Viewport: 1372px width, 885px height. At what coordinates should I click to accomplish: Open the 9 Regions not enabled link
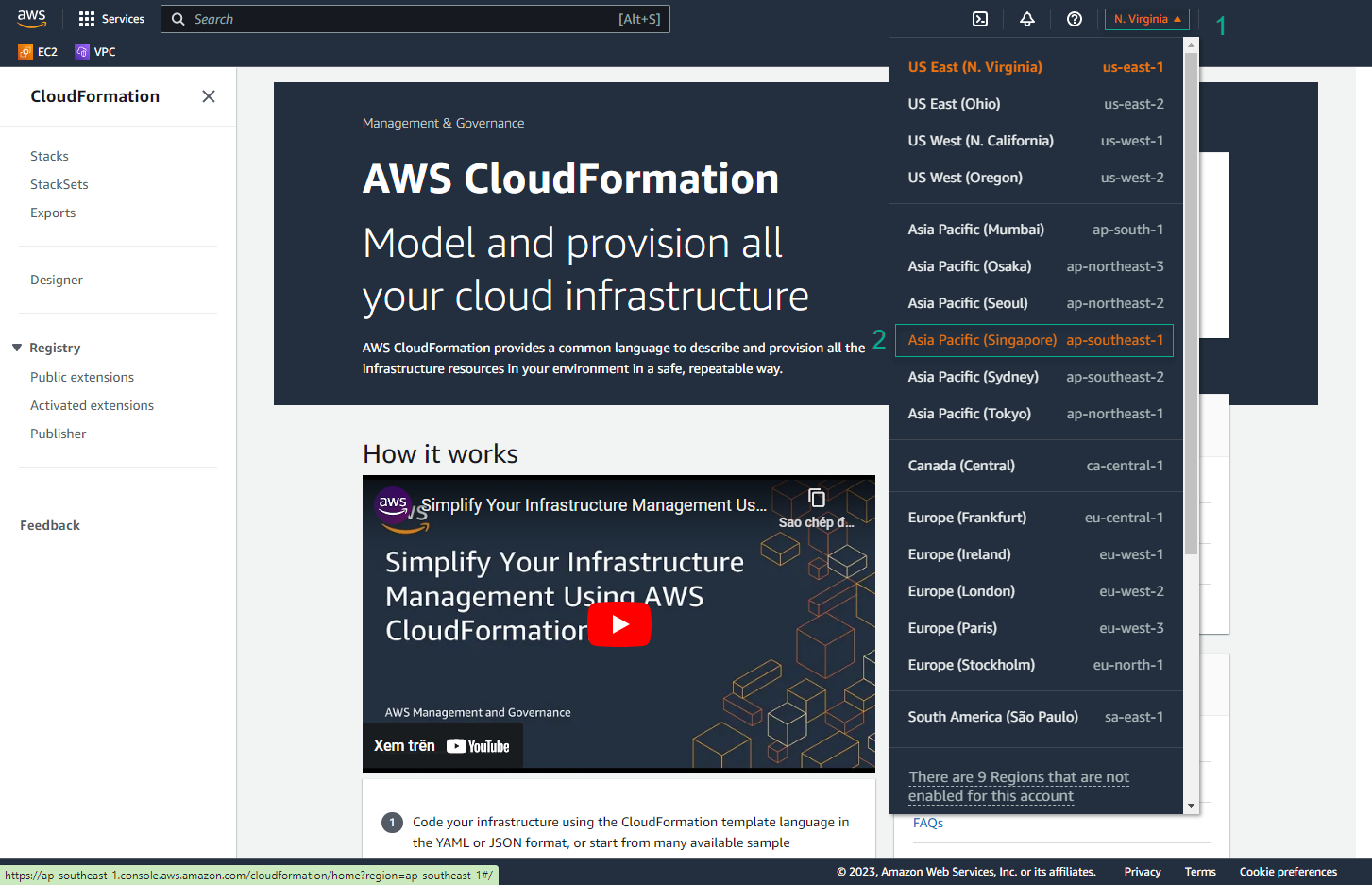click(x=1019, y=787)
